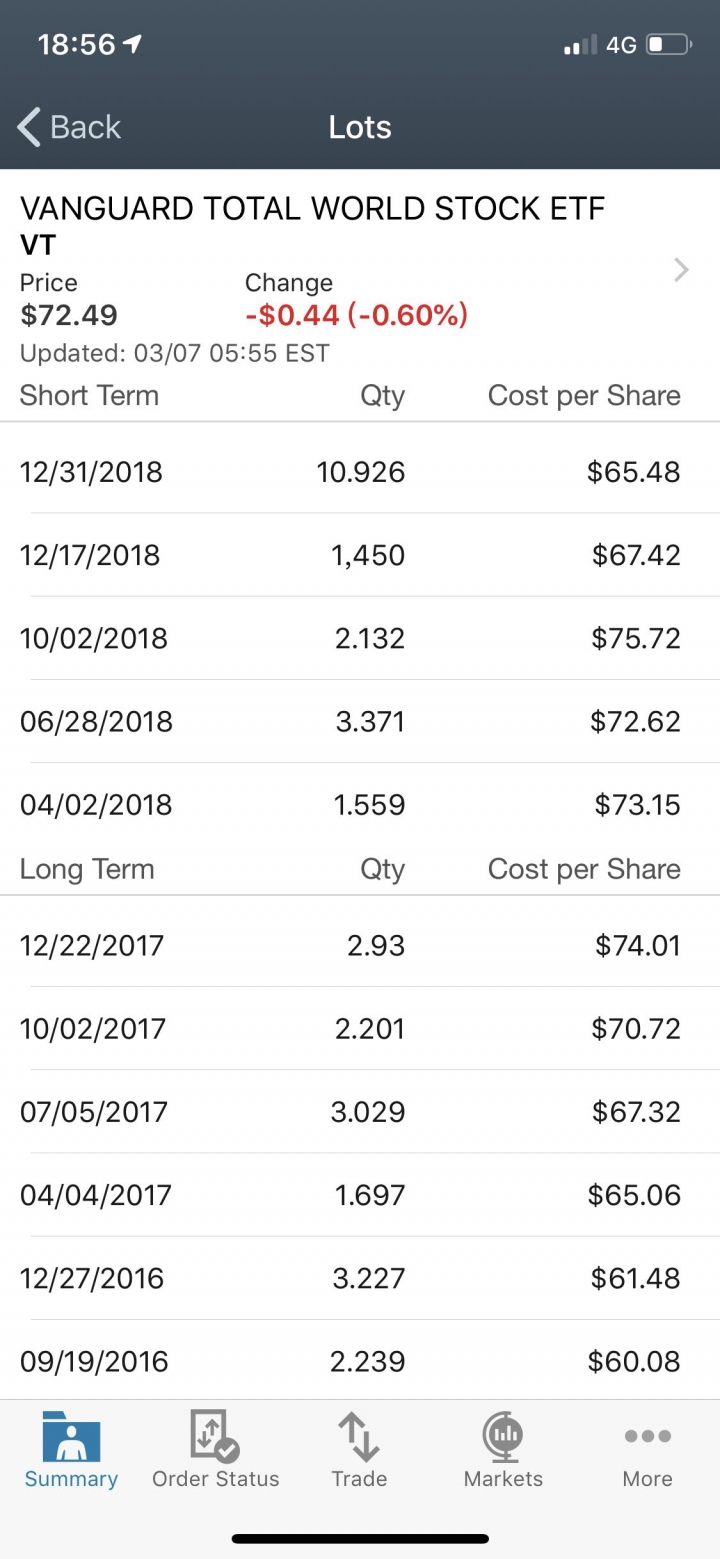Tap the Trade arrows icon
Screen dimensions: 720x1559
359,1437
